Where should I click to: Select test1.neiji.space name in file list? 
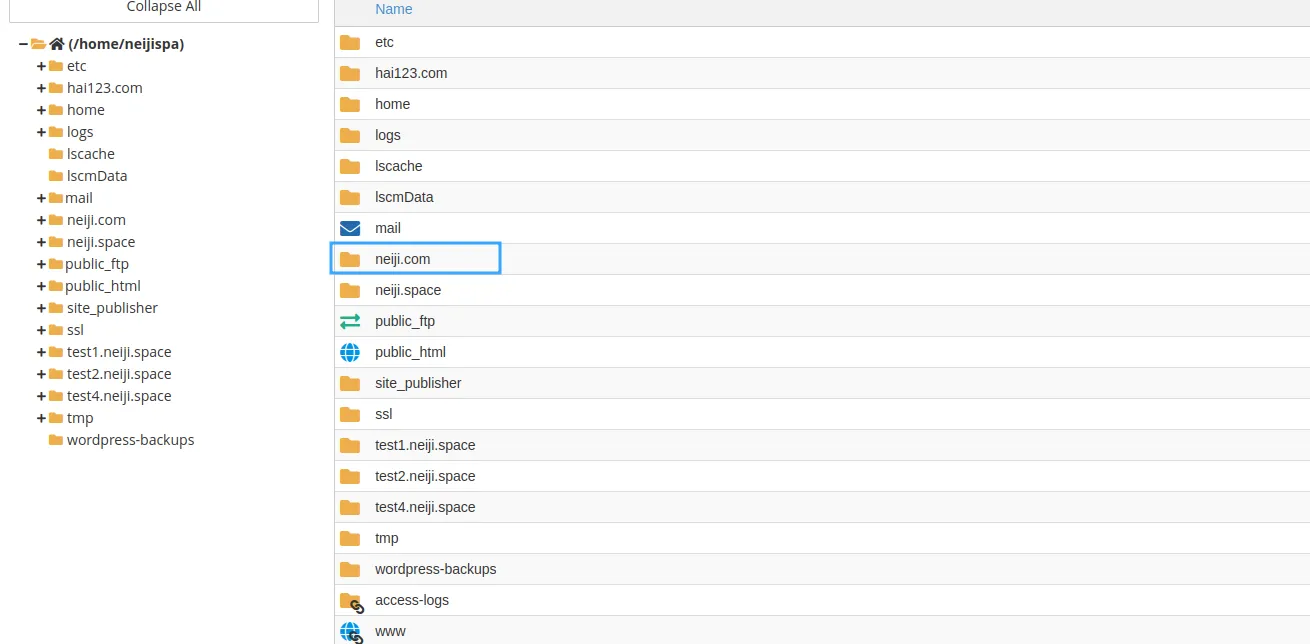[425, 445]
